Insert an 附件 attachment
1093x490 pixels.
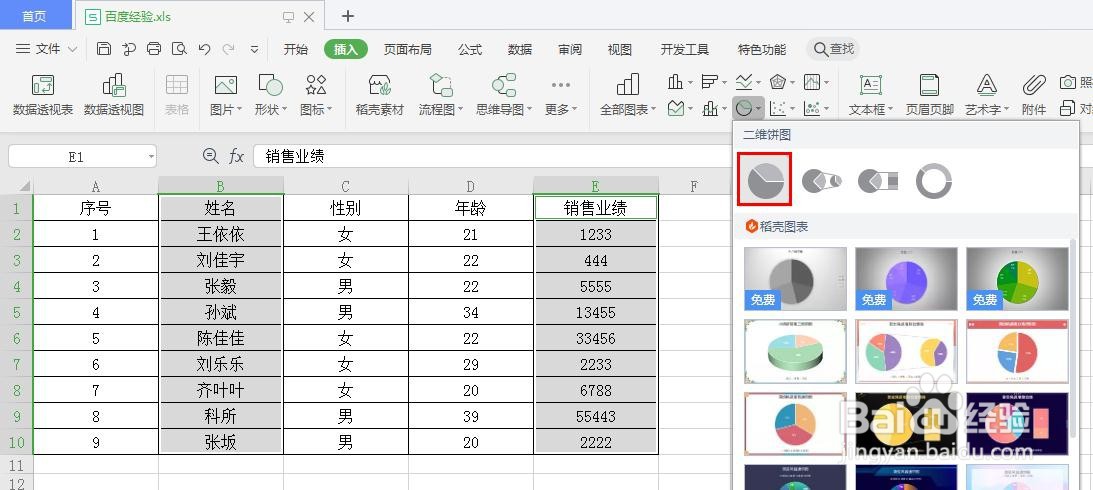pyautogui.click(x=1034, y=94)
